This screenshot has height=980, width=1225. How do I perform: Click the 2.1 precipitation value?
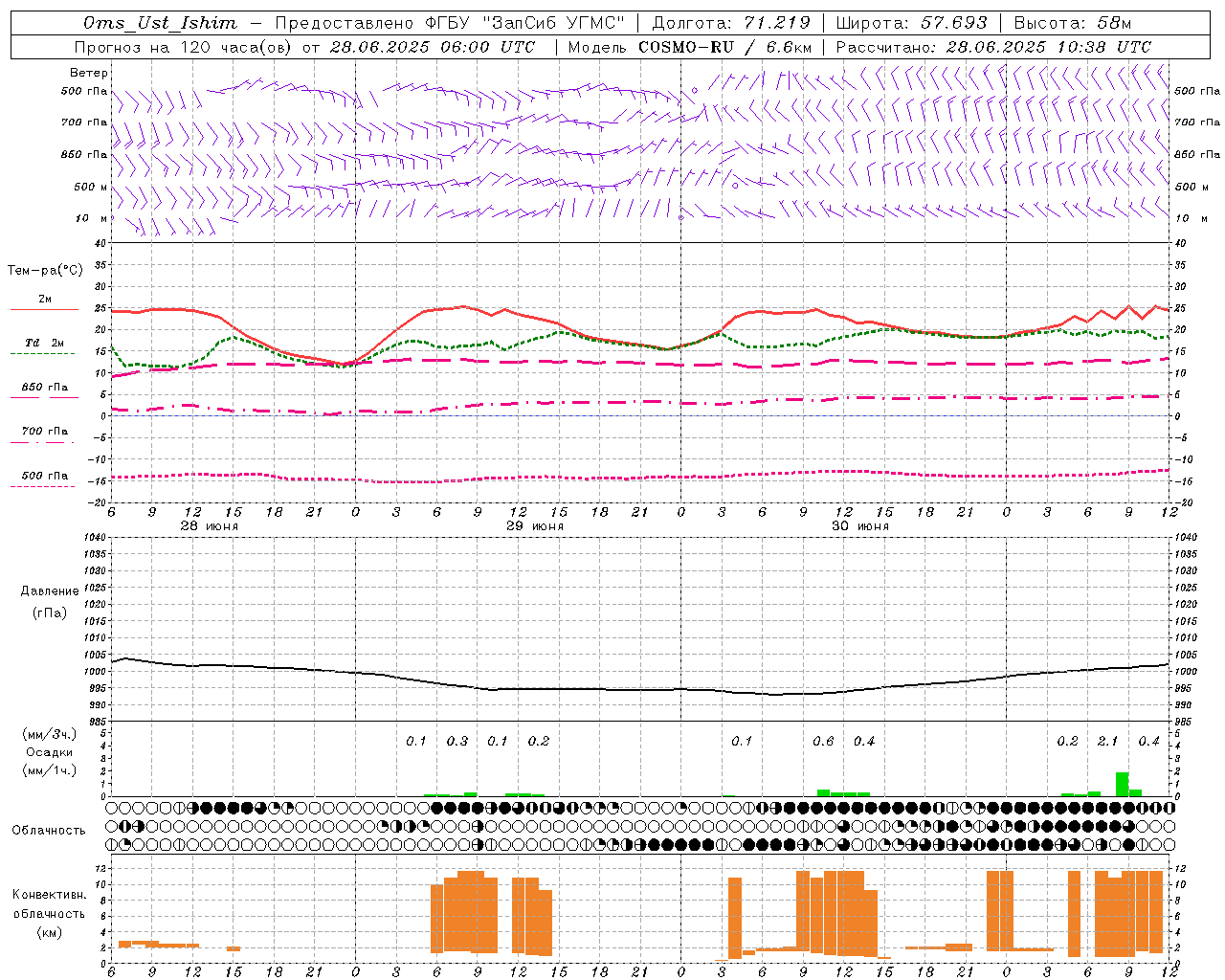click(x=1107, y=742)
